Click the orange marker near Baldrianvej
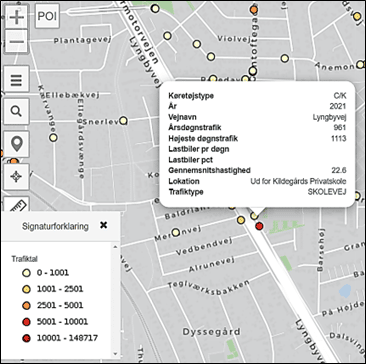Screen dimensions: 366x364 241,220
